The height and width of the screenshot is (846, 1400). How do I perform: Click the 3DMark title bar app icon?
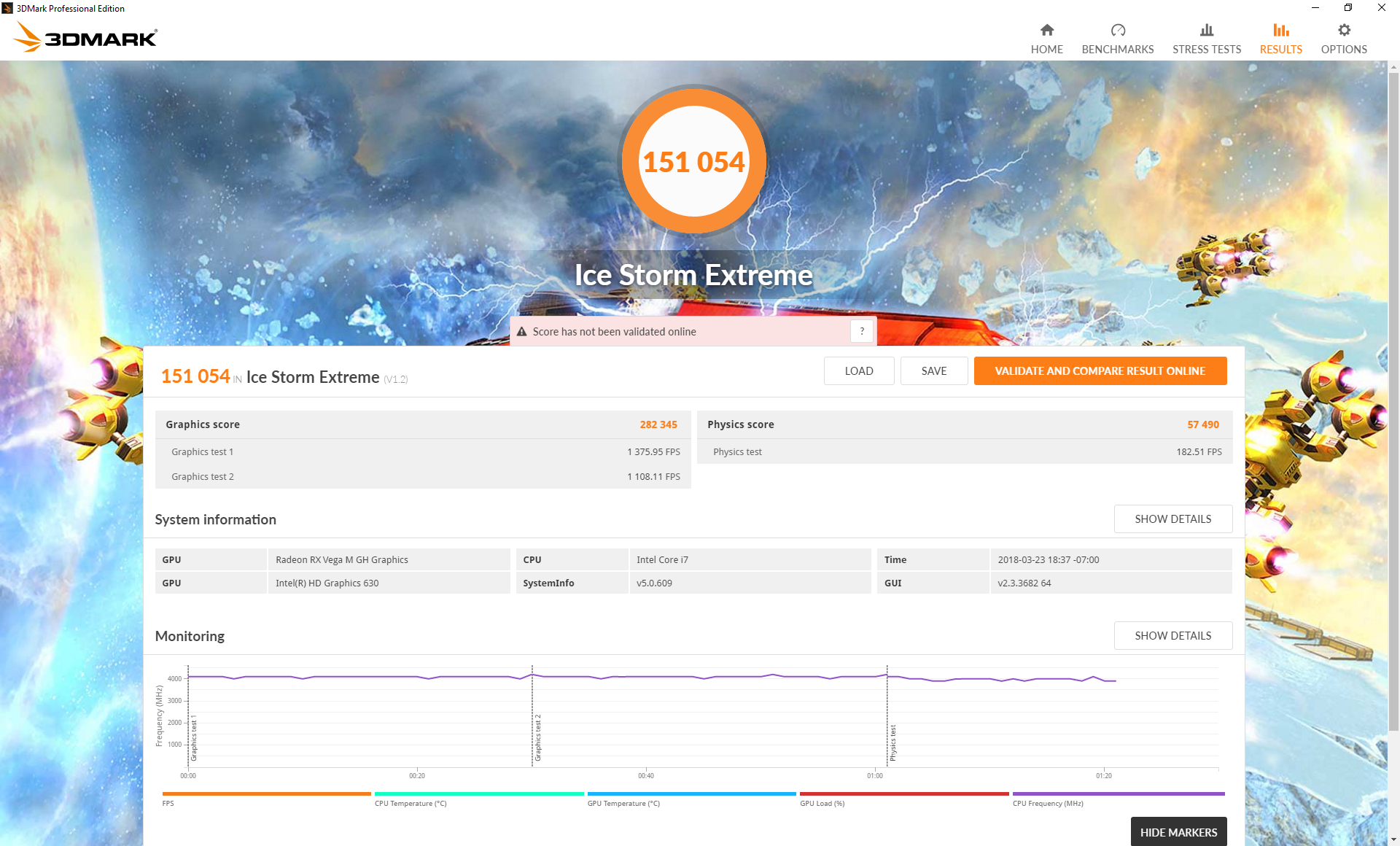(x=7, y=8)
